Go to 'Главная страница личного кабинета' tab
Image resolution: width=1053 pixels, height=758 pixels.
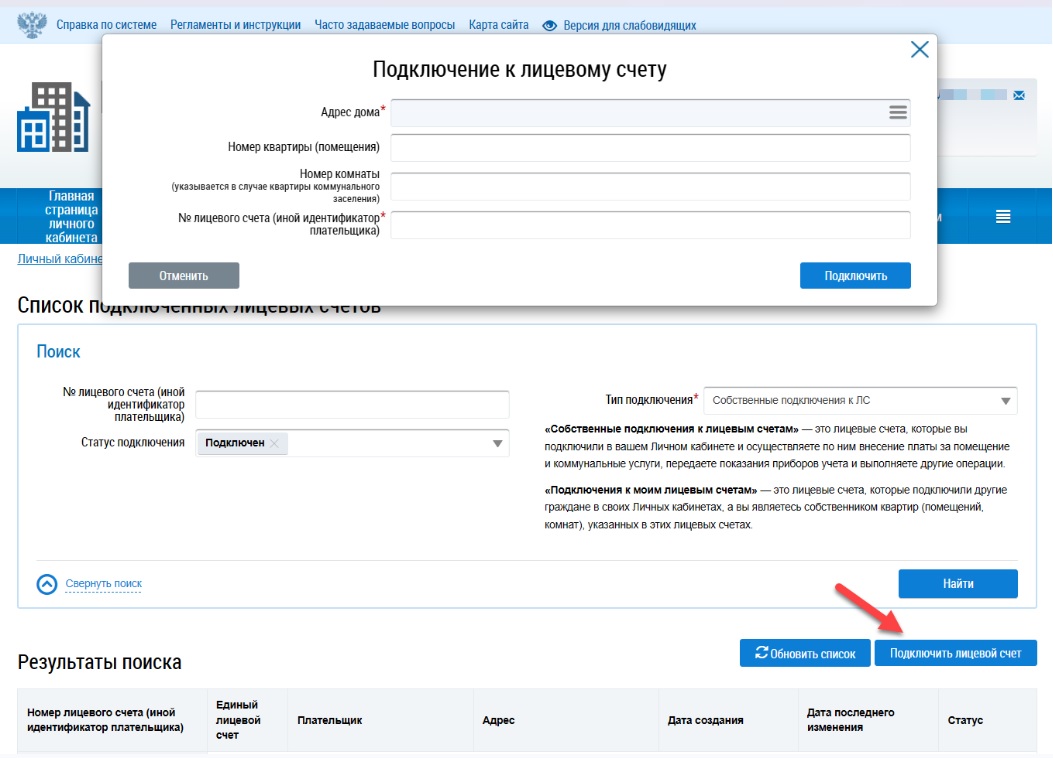pyautogui.click(x=71, y=216)
